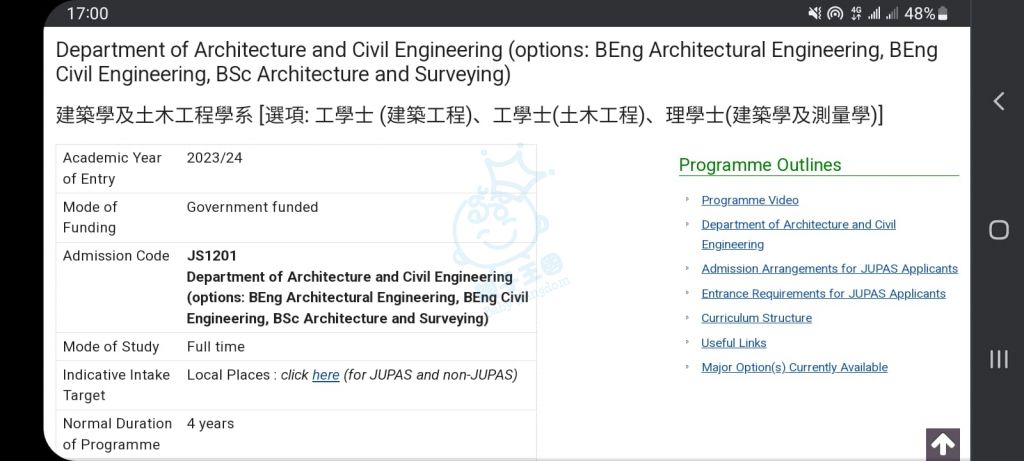Click the 'here' intake target link
The width and height of the screenshot is (1024, 461).
(325, 375)
